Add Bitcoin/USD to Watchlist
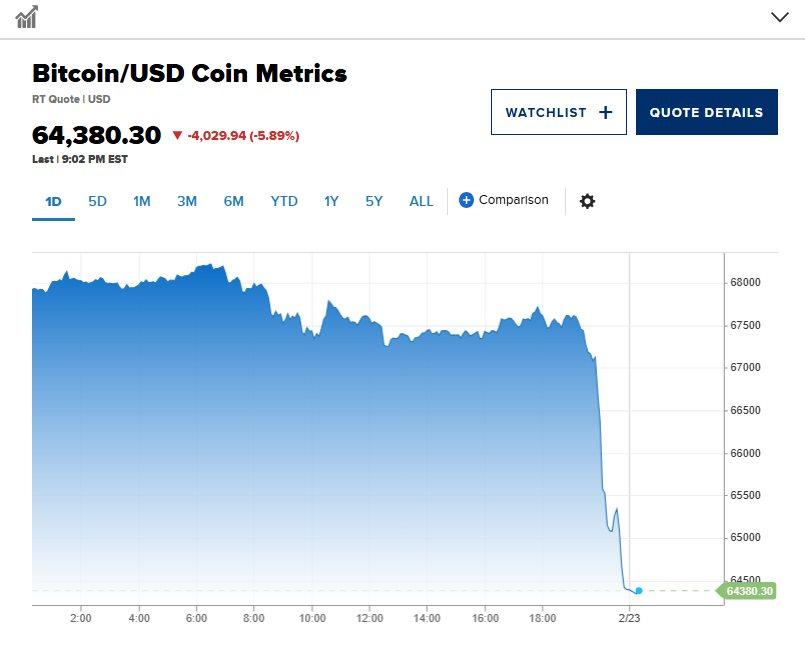 click(x=558, y=111)
